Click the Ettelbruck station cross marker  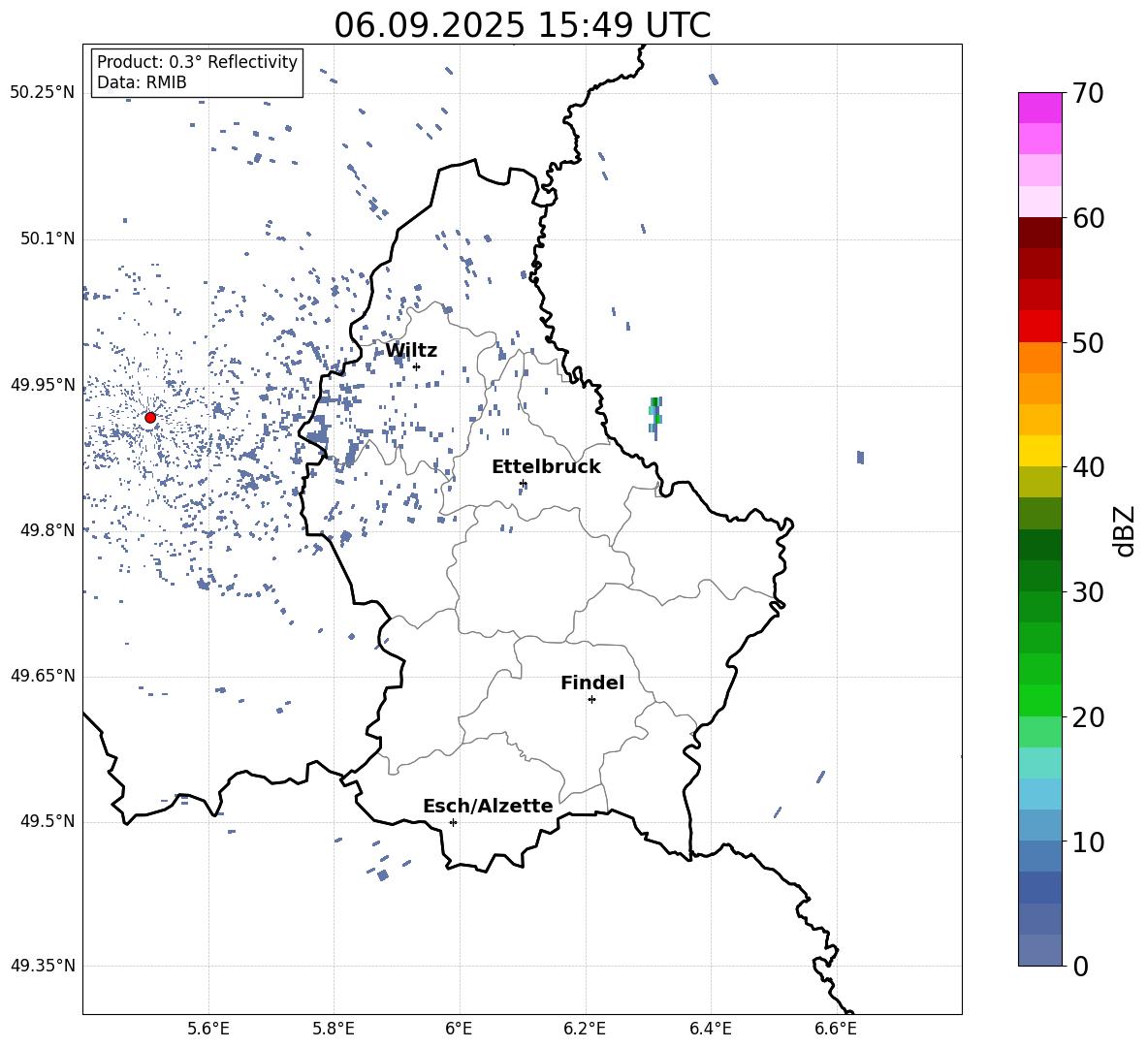523,483
